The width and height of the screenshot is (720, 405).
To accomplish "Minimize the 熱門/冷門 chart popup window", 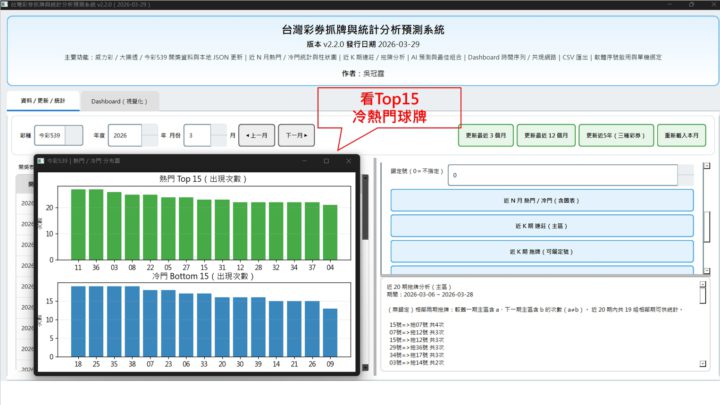I will tap(304, 161).
